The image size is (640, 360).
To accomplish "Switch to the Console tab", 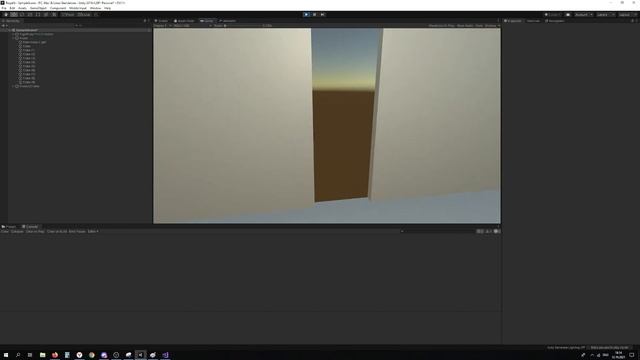I will click(x=30, y=227).
